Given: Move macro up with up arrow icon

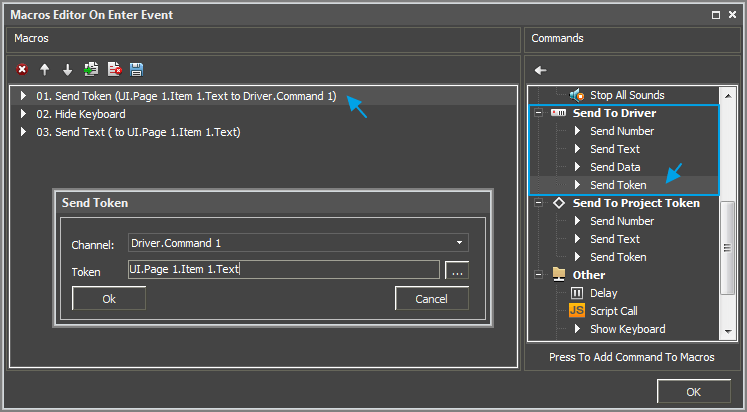Looking at the screenshot, I should coord(45,70).
